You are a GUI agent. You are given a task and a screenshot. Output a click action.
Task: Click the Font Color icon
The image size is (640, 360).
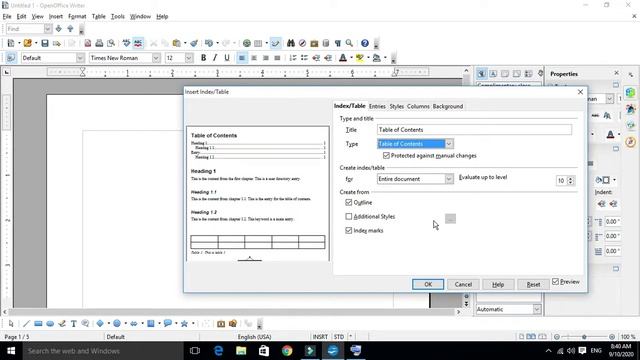click(x=343, y=58)
